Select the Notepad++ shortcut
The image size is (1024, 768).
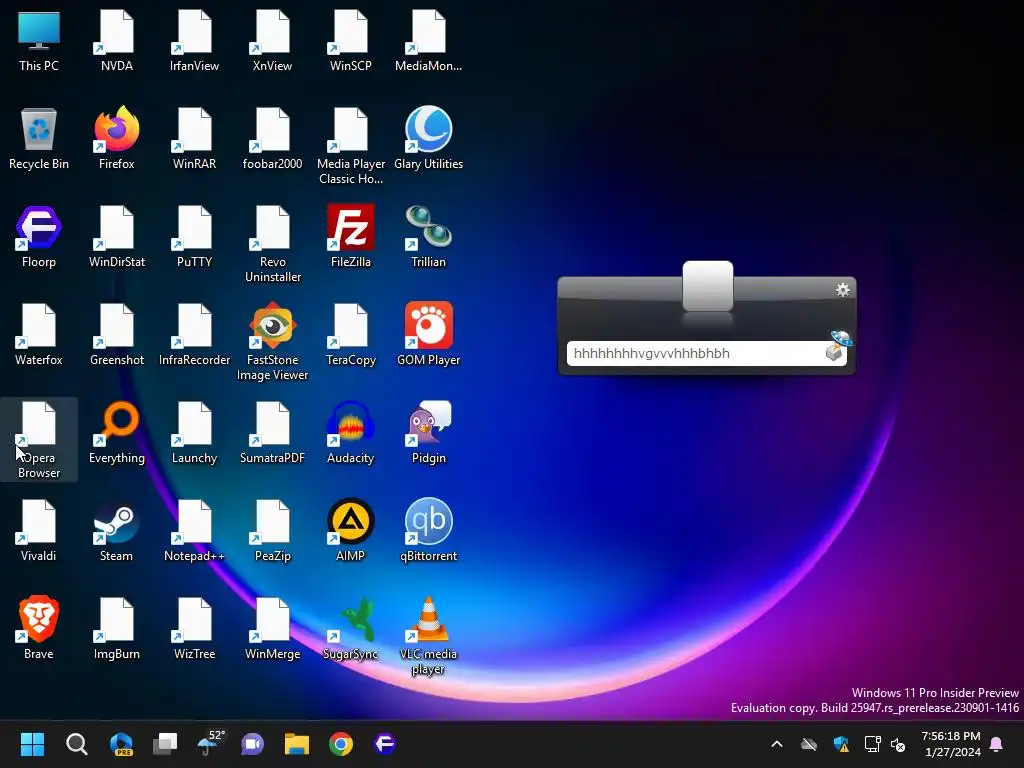pos(195,530)
